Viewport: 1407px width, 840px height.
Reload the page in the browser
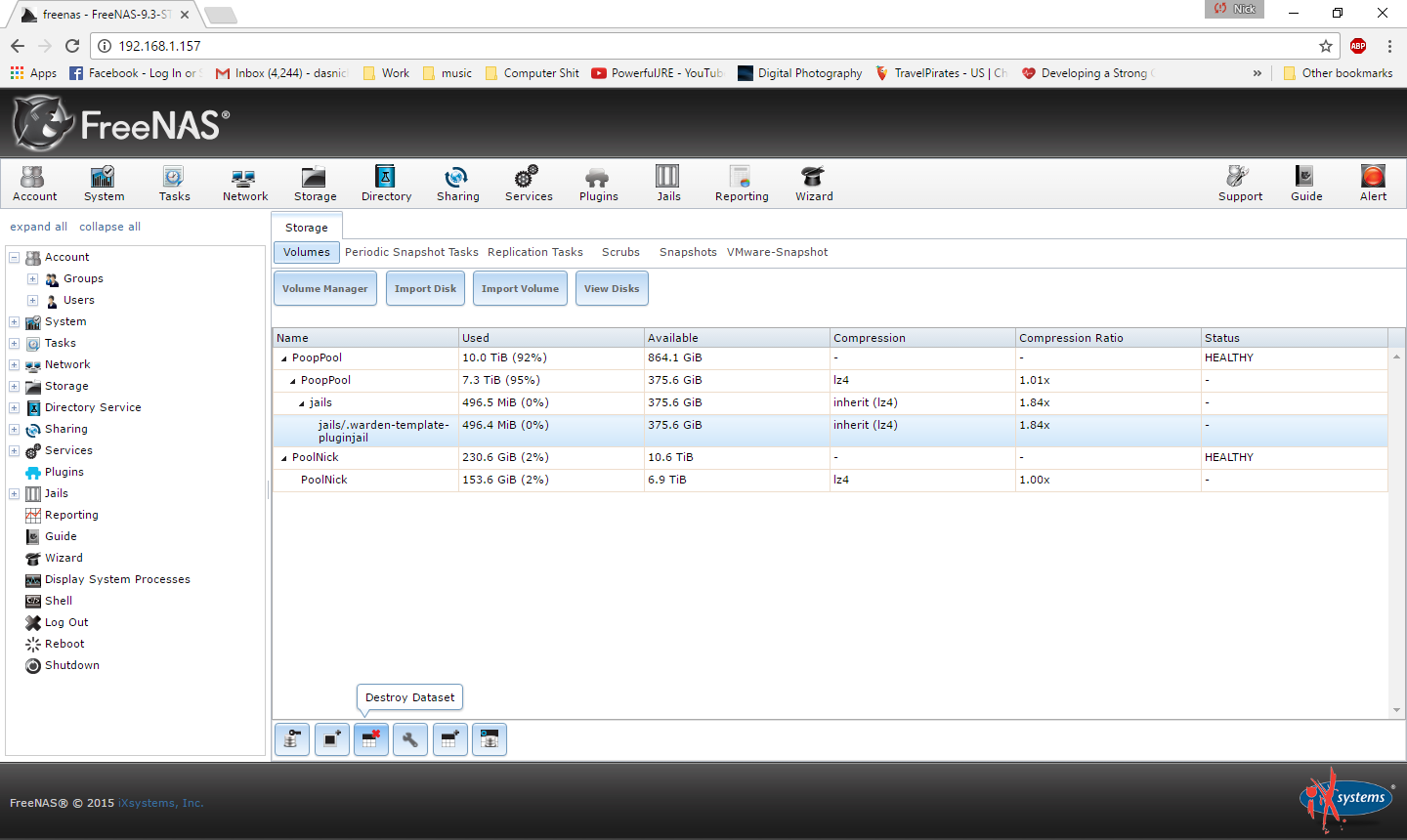(72, 46)
